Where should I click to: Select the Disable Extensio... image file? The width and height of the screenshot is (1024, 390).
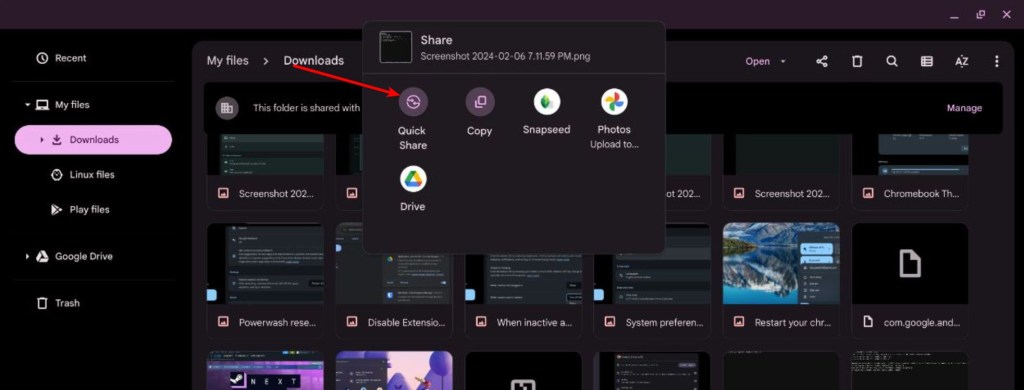[394, 281]
